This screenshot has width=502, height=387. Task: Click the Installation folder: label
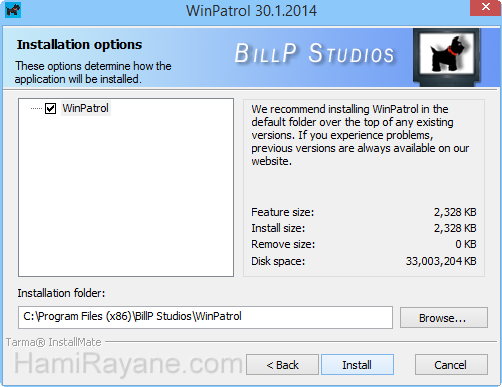coord(61,293)
